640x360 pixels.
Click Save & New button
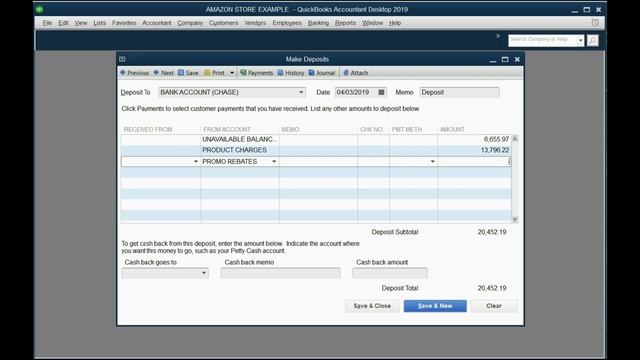(435, 306)
